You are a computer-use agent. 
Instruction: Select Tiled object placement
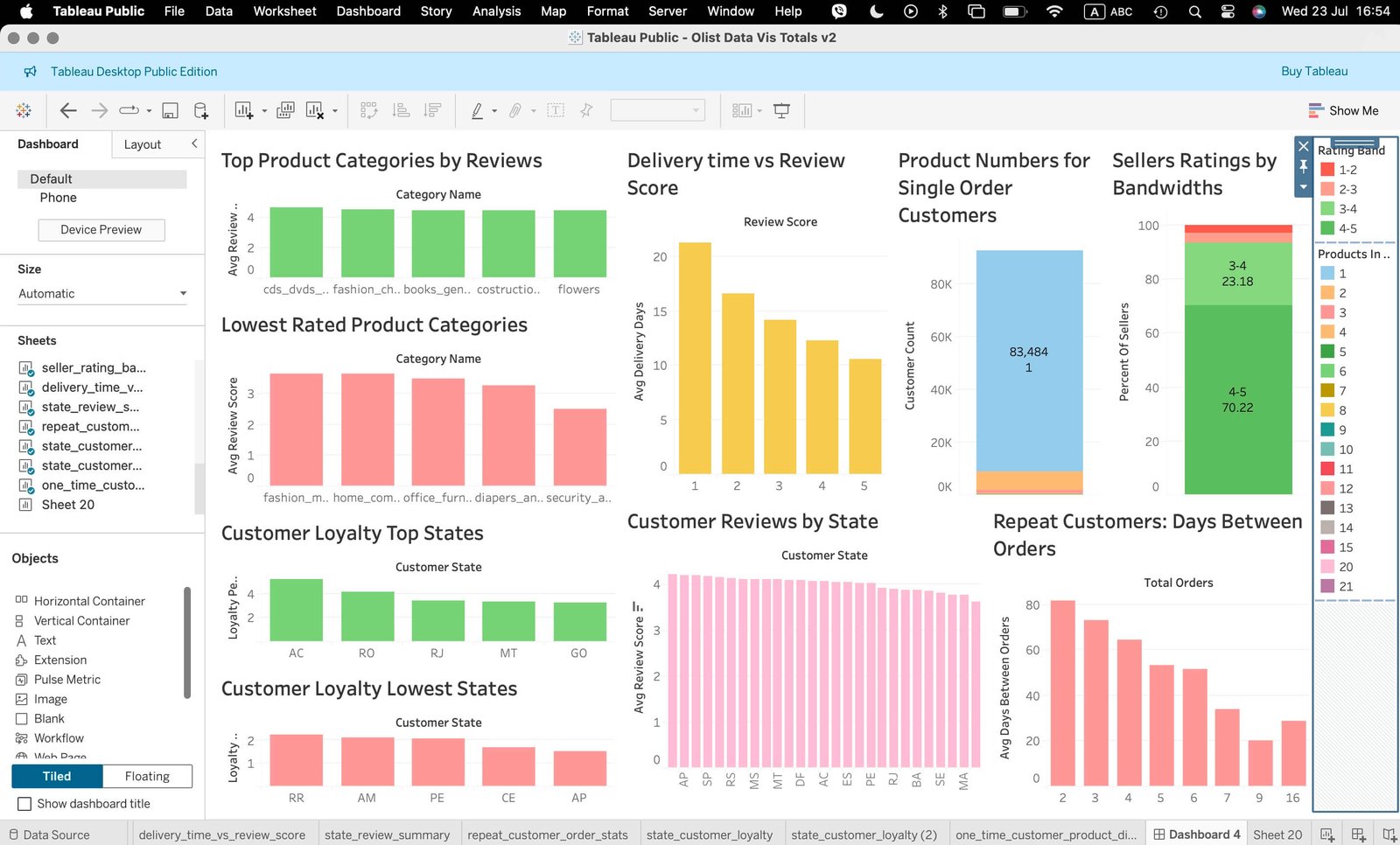tap(57, 776)
